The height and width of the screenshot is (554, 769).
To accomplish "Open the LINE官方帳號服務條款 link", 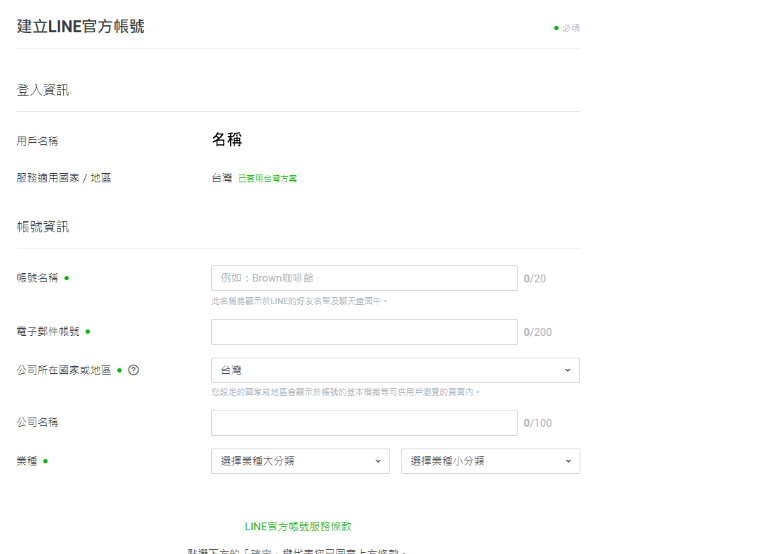I will 298,527.
